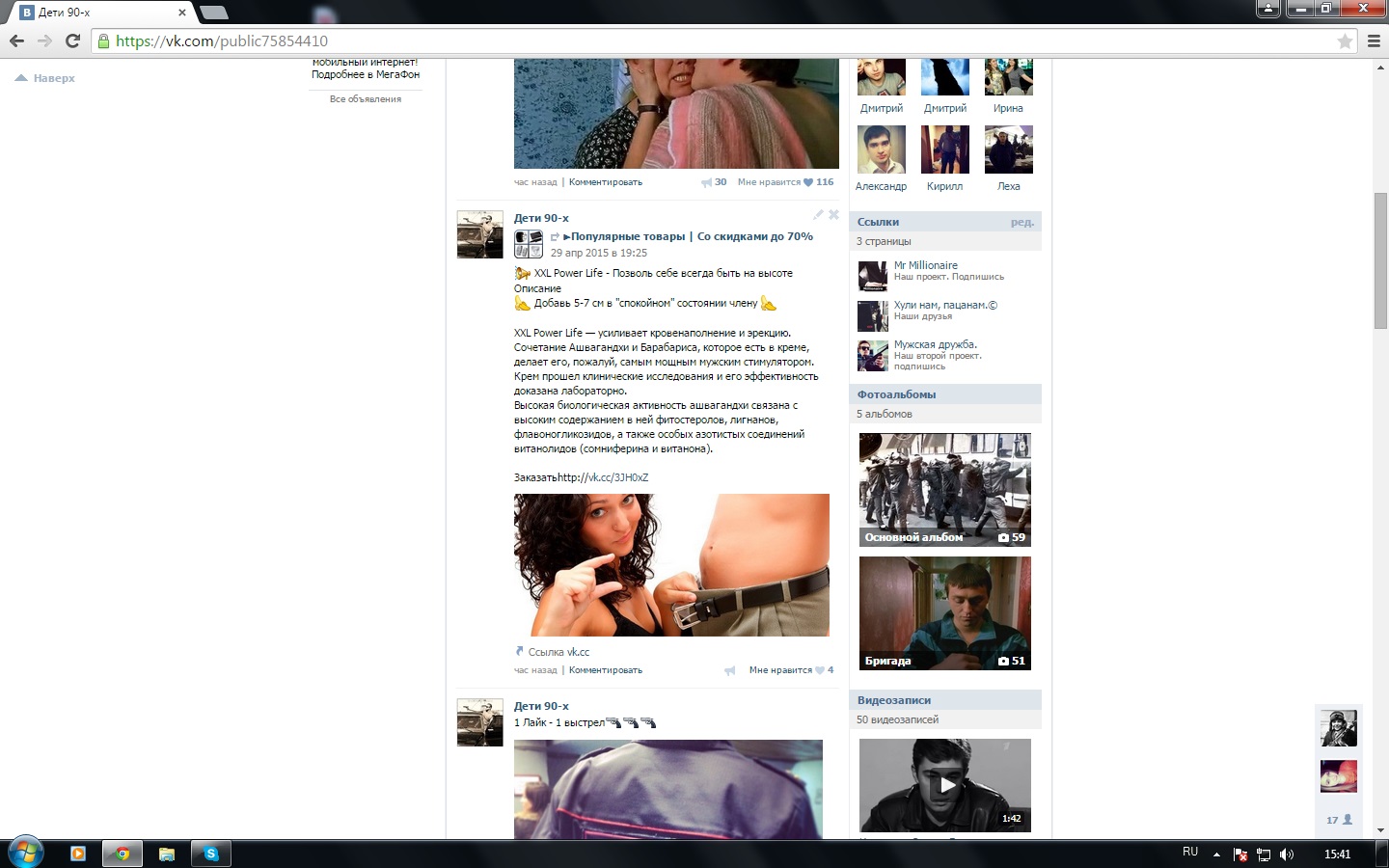Bookmark this page with the star

click(1345, 41)
